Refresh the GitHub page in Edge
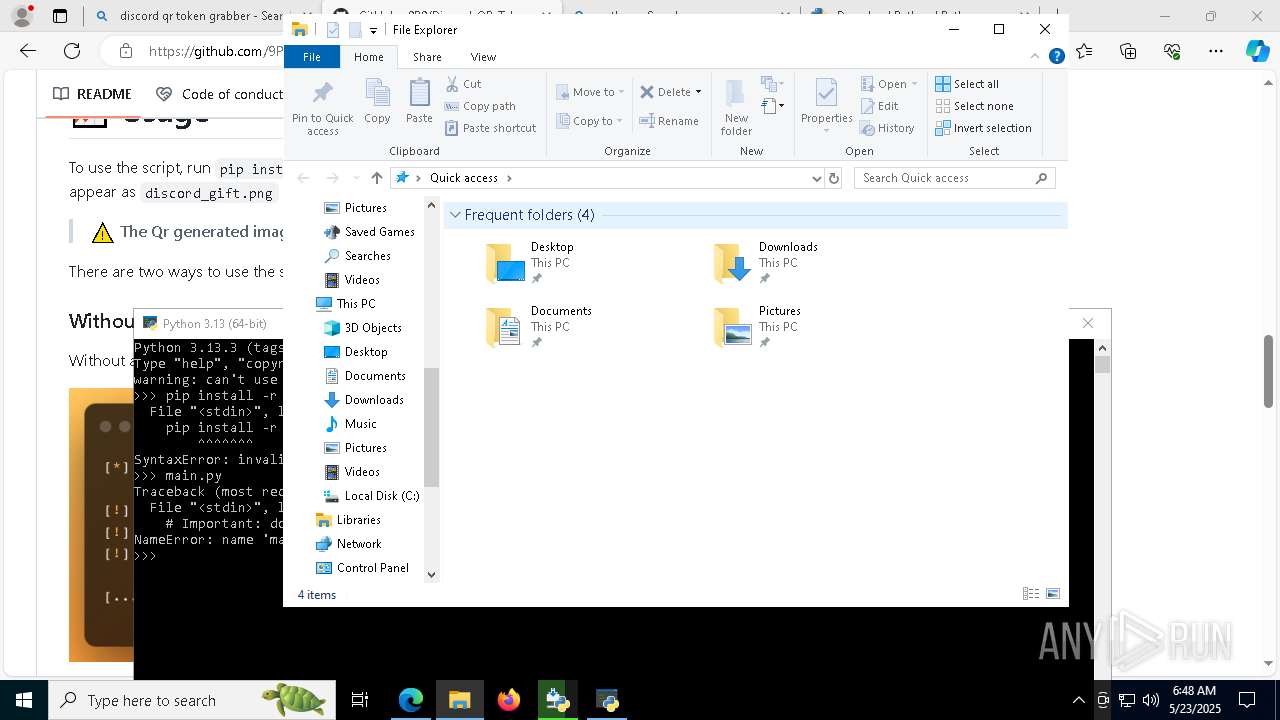 pyautogui.click(x=72, y=51)
